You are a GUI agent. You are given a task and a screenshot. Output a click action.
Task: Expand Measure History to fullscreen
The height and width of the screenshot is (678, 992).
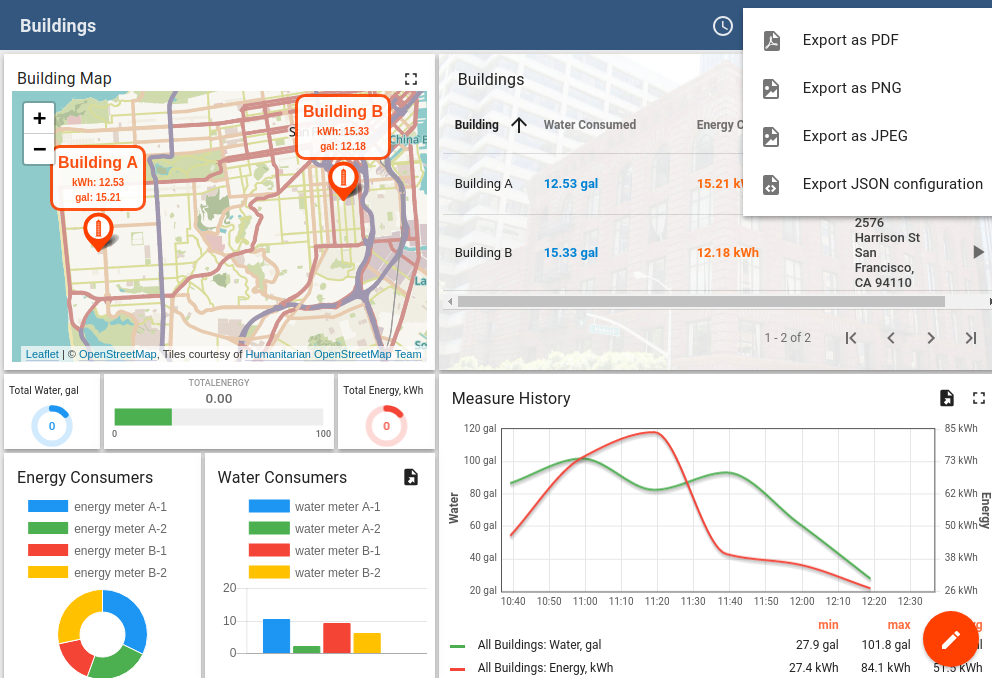click(x=978, y=398)
